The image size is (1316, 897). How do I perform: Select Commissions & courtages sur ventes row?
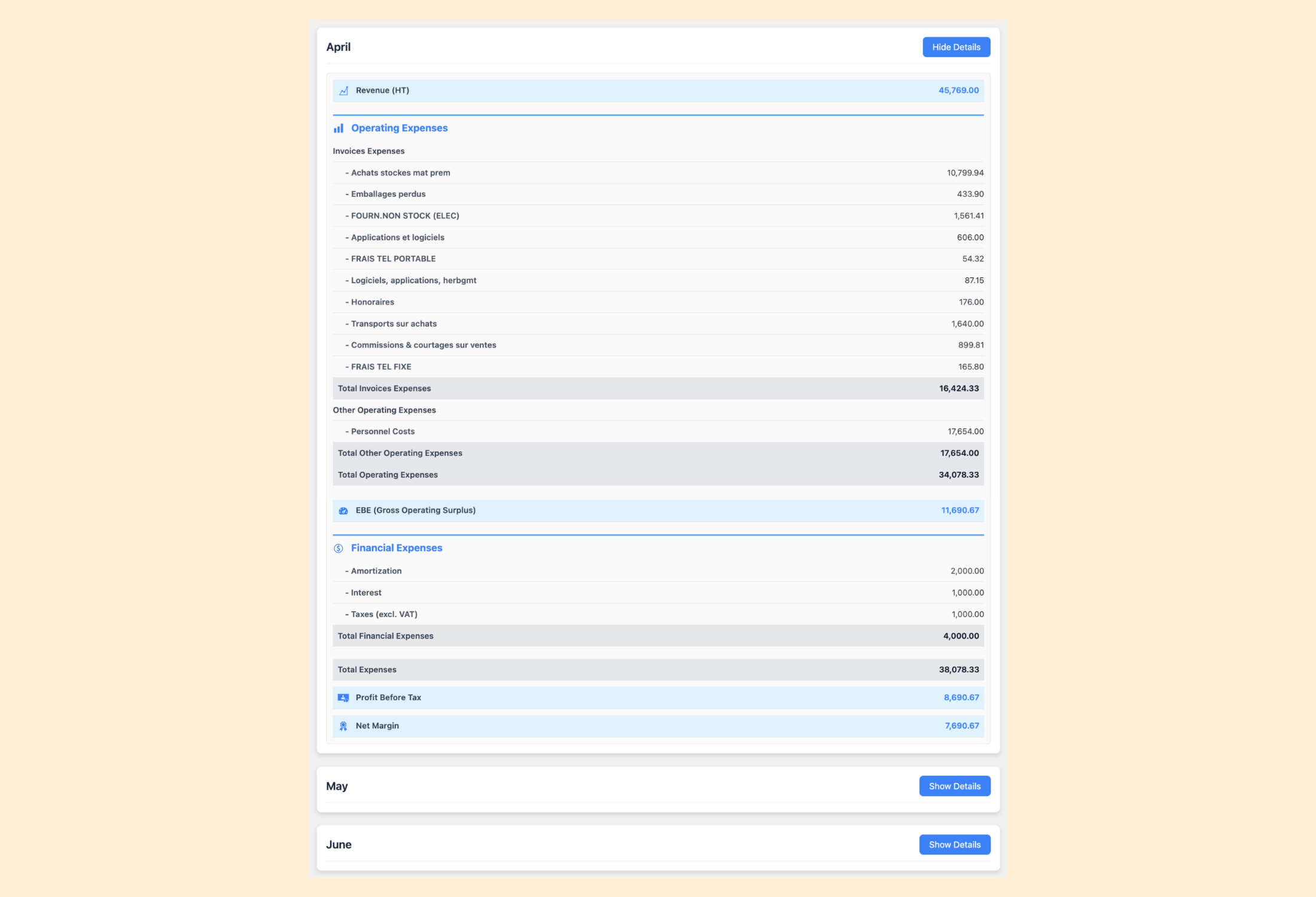click(x=658, y=345)
